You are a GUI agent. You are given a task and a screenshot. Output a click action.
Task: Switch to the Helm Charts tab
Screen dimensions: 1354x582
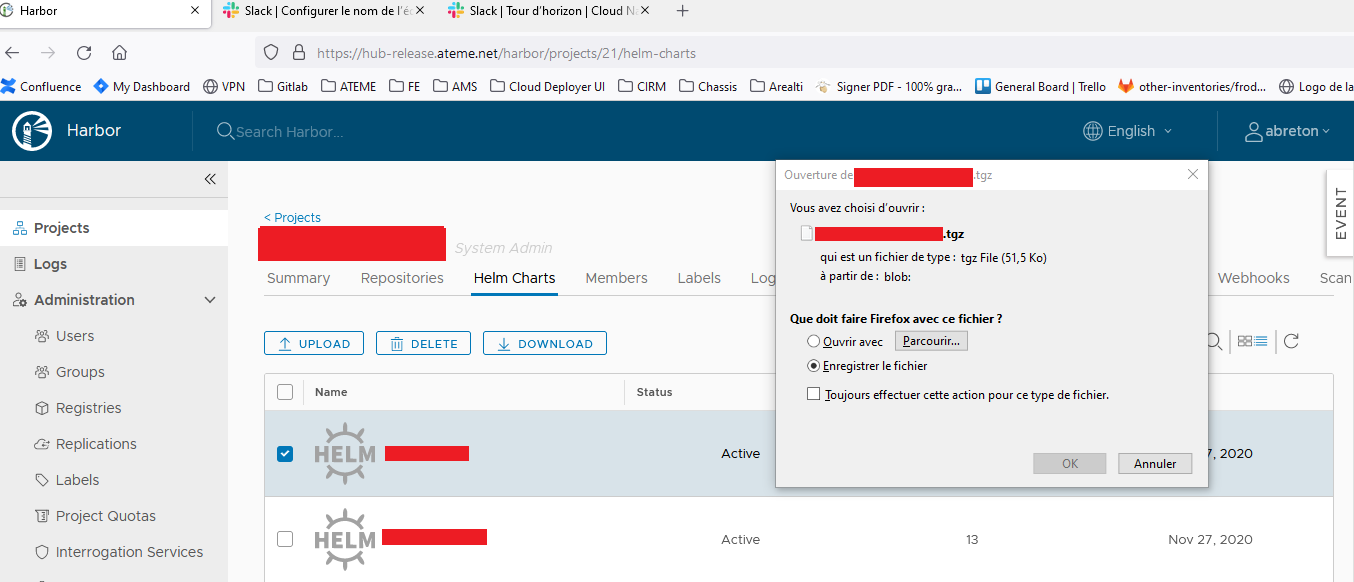(x=514, y=278)
